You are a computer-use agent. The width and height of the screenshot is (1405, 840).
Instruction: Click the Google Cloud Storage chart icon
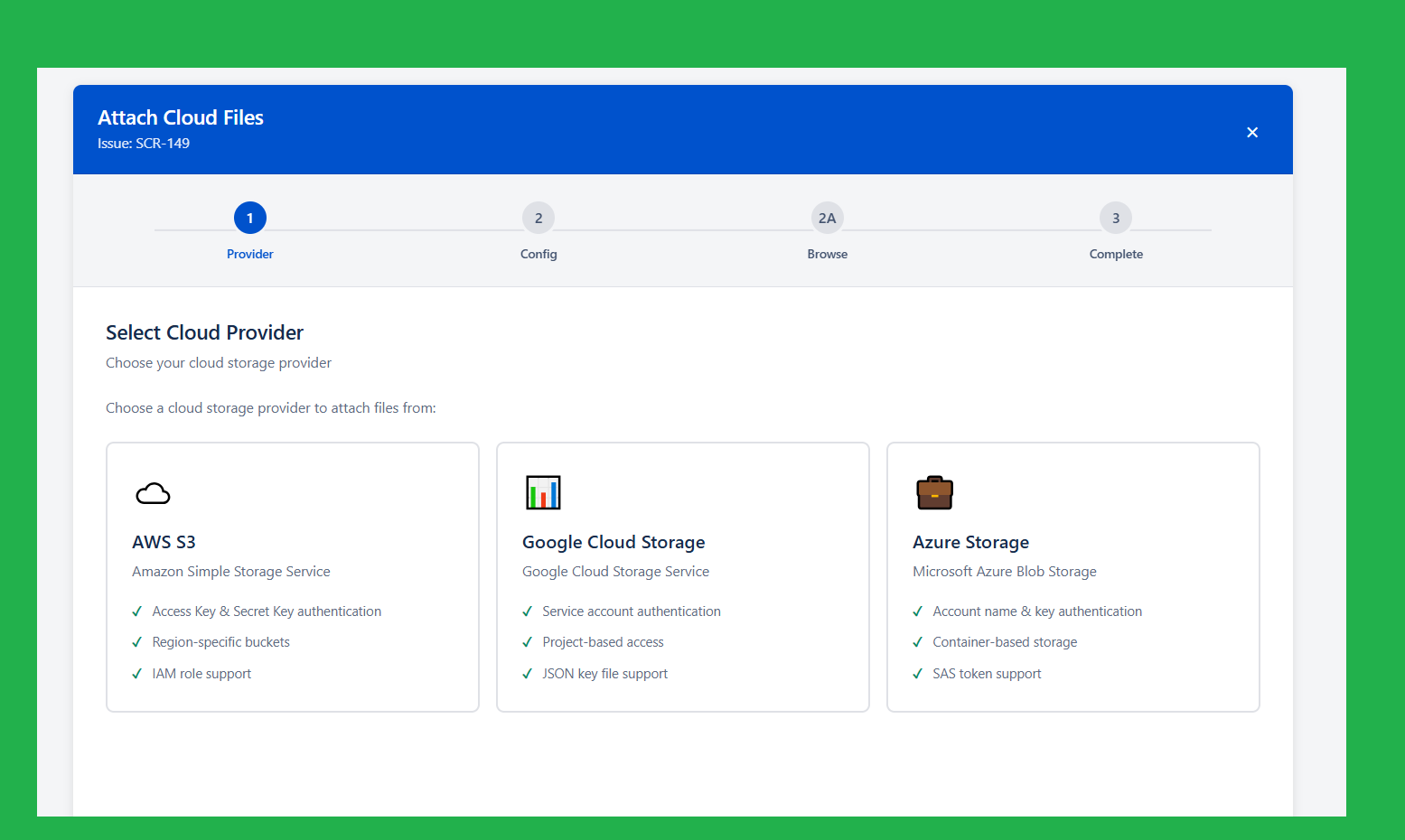coord(543,492)
